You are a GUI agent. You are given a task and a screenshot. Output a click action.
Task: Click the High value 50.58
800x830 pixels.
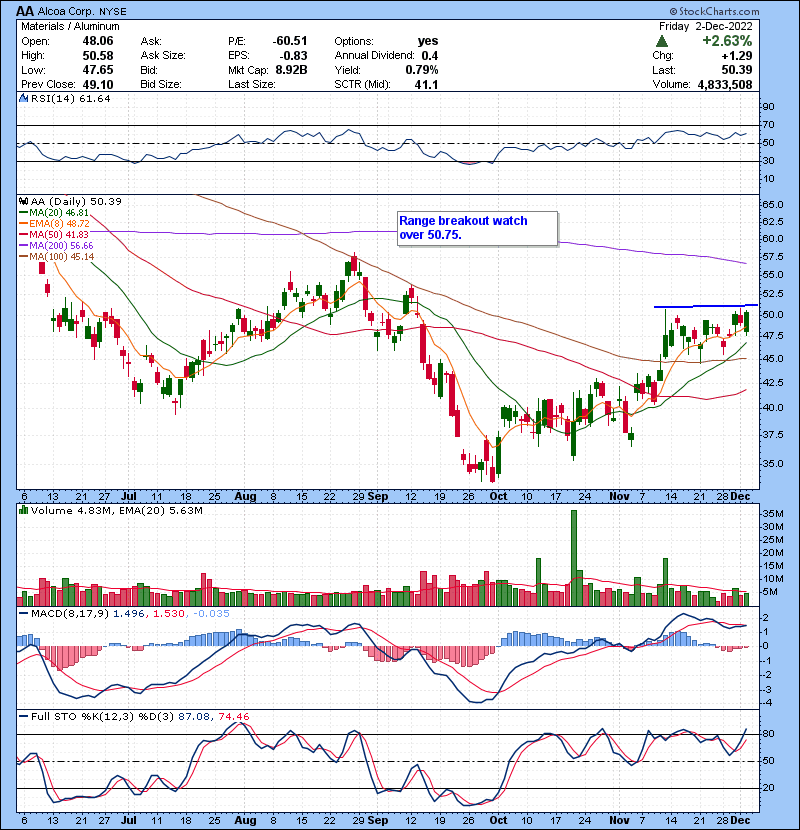[x=98, y=55]
